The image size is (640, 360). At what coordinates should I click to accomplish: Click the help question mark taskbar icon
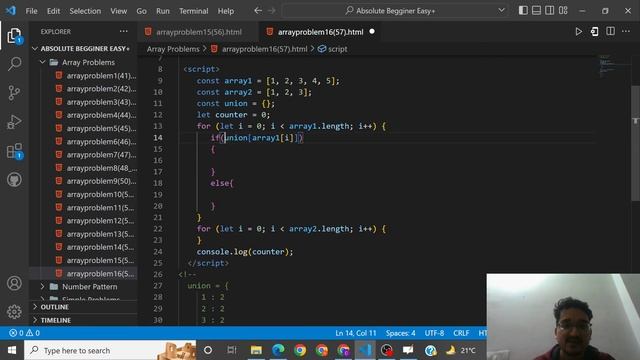pos(430,350)
